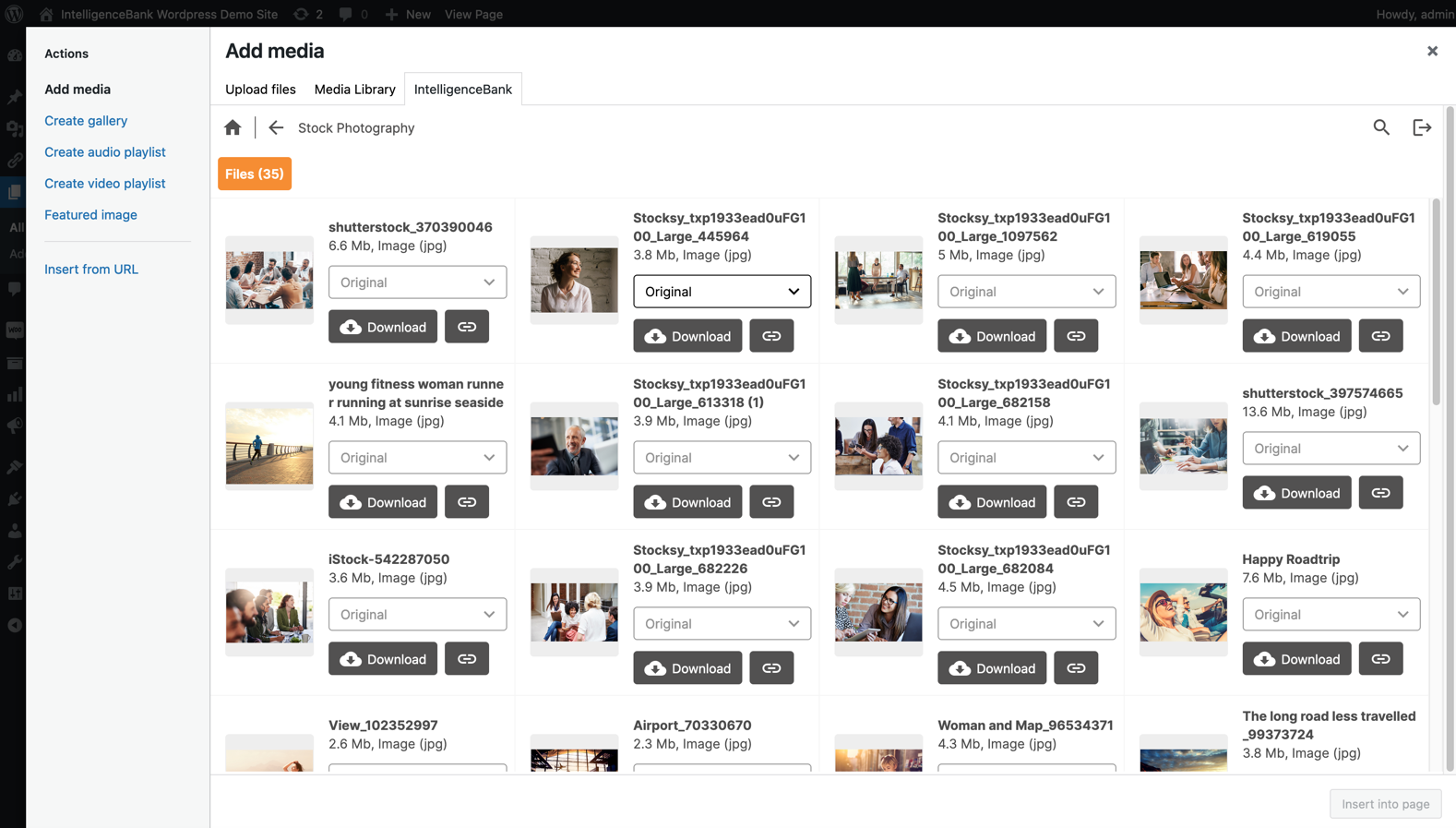Switch to the Upload files tab
Viewport: 1456px width, 828px height.
click(260, 90)
